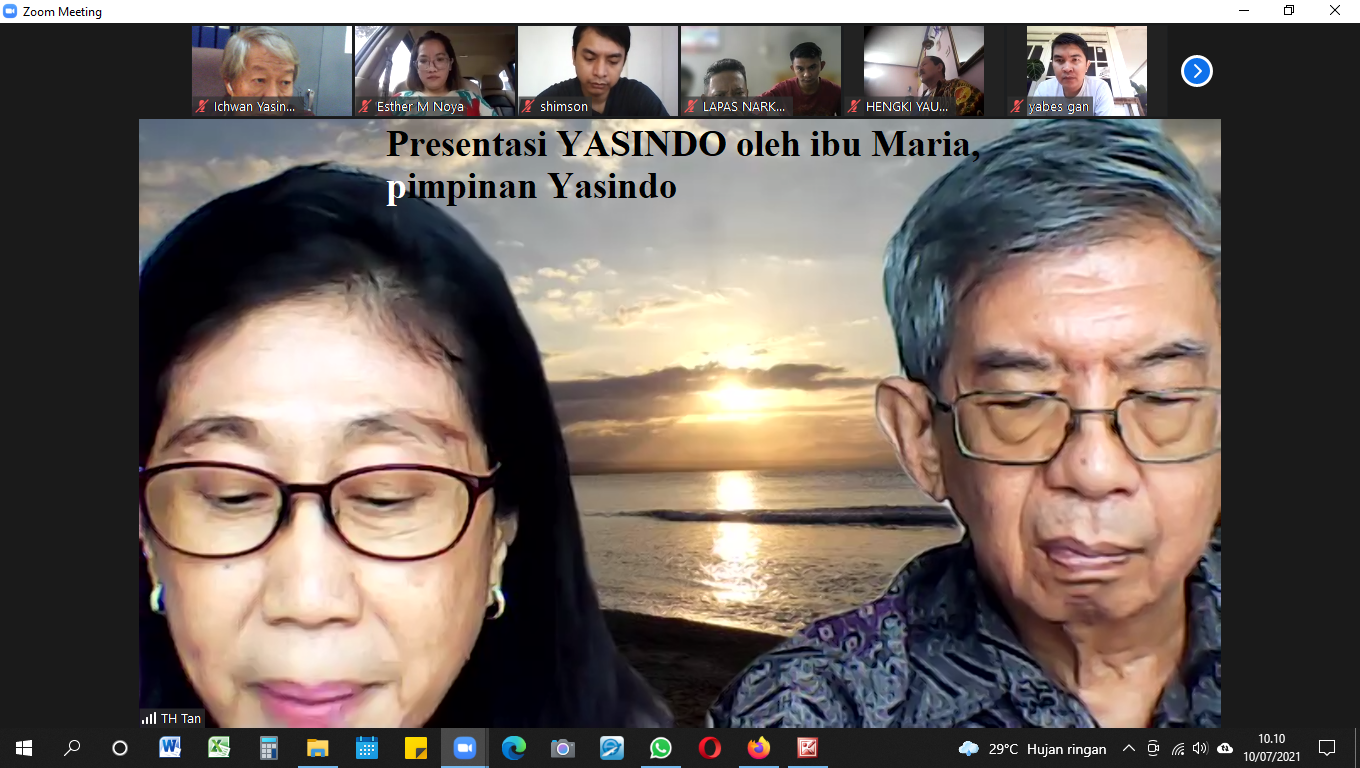The width and height of the screenshot is (1360, 768).
Task: Expand hidden system tray icons
Action: click(1129, 748)
